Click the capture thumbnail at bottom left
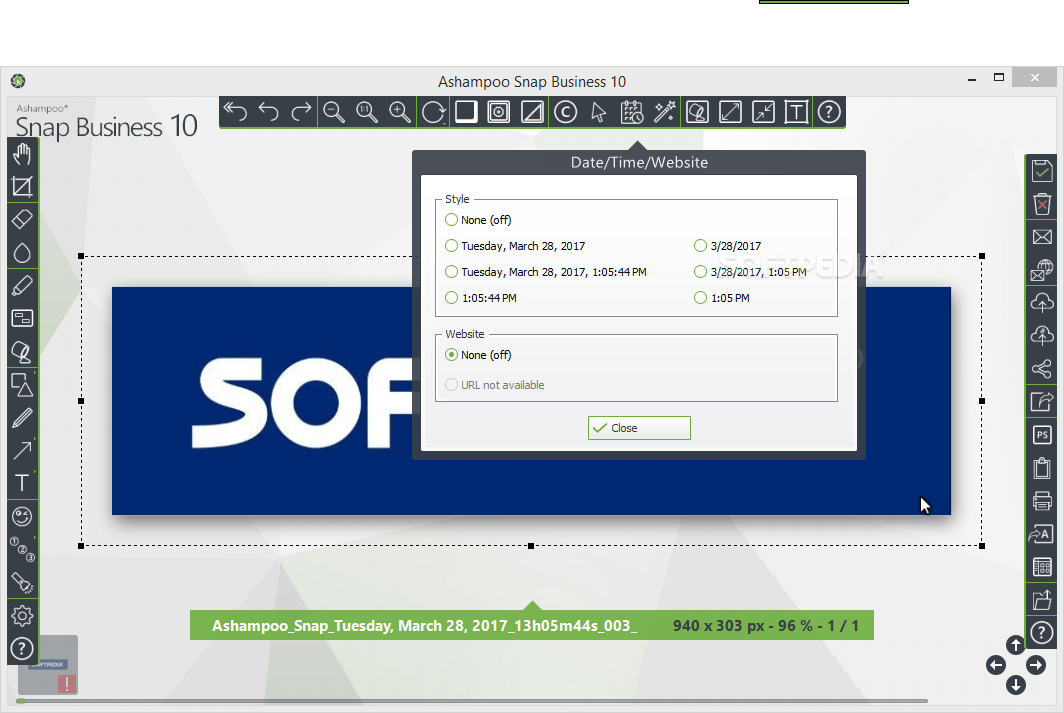1064x713 pixels. pyautogui.click(x=48, y=665)
